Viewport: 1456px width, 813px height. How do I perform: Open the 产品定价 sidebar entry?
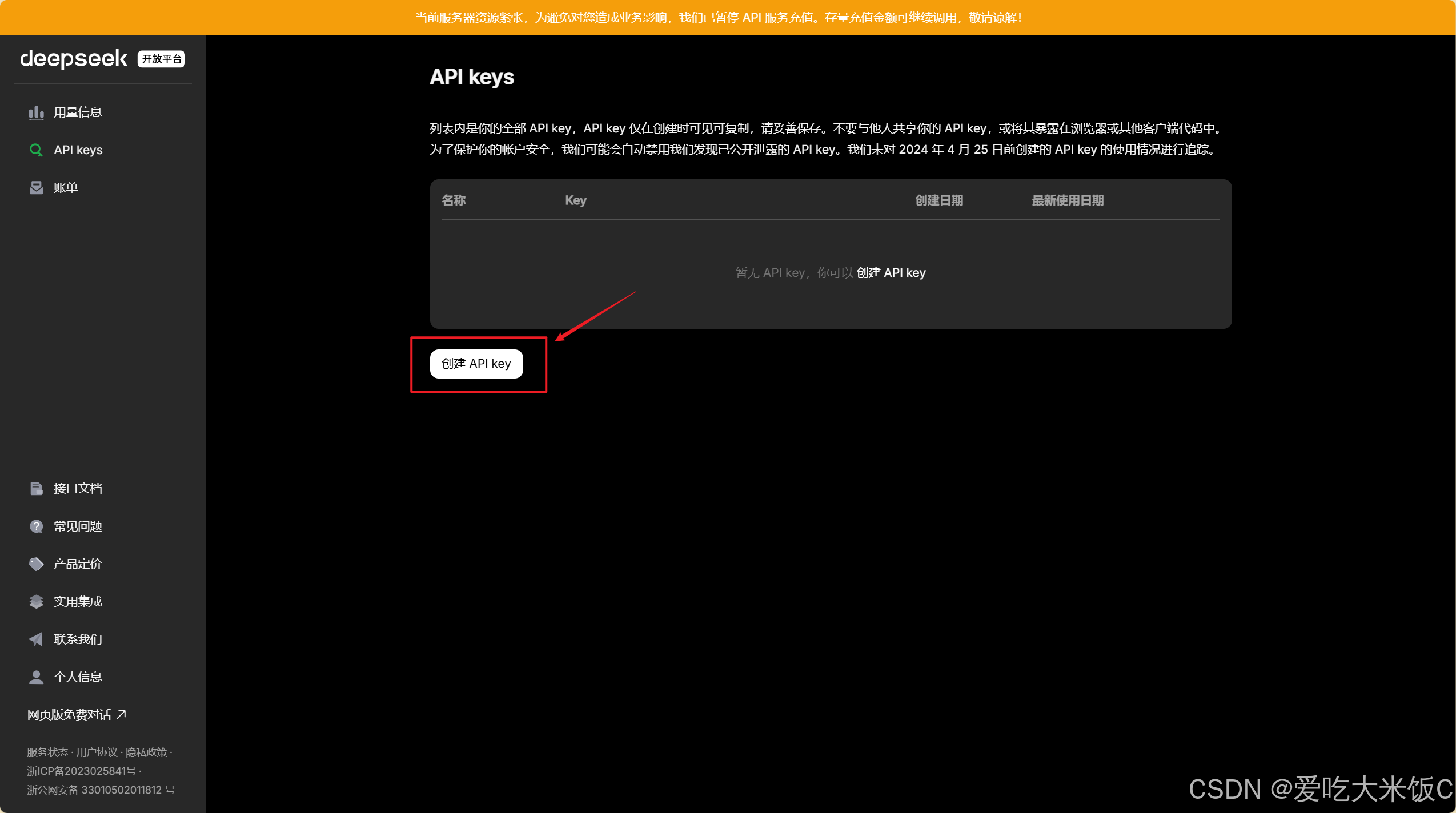[x=78, y=564]
